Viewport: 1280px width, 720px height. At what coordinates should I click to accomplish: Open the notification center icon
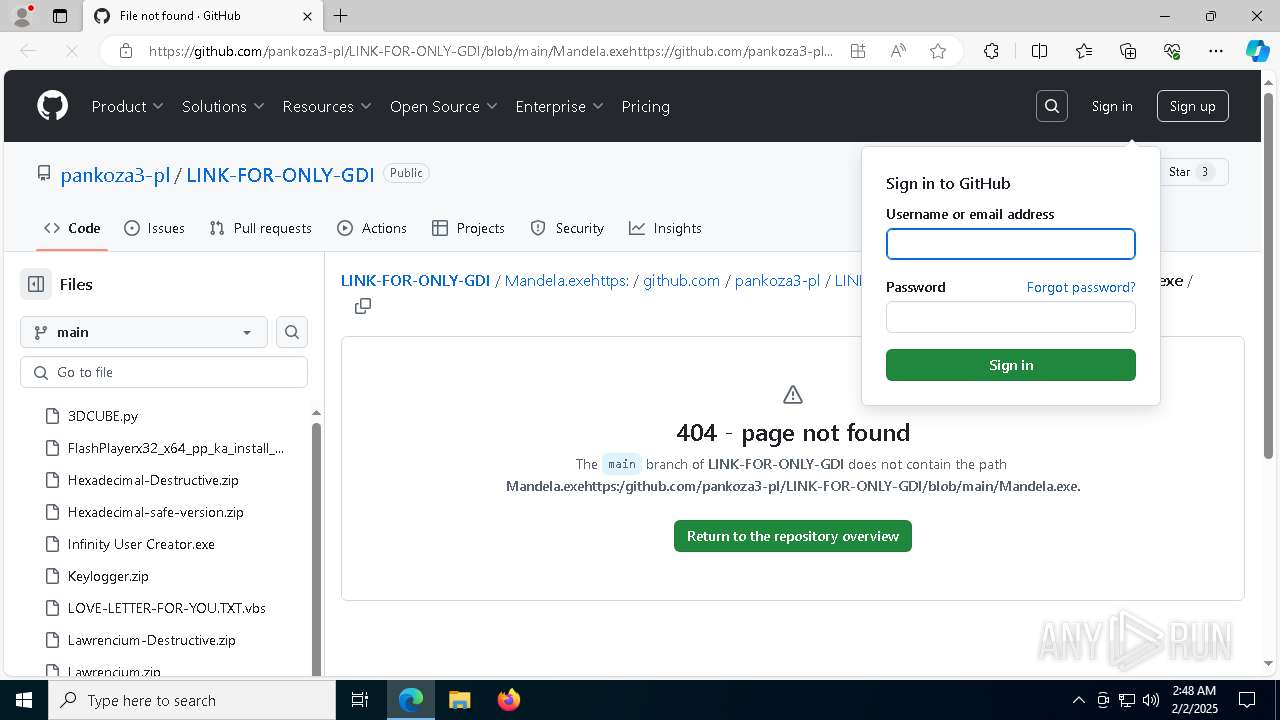(x=1247, y=700)
